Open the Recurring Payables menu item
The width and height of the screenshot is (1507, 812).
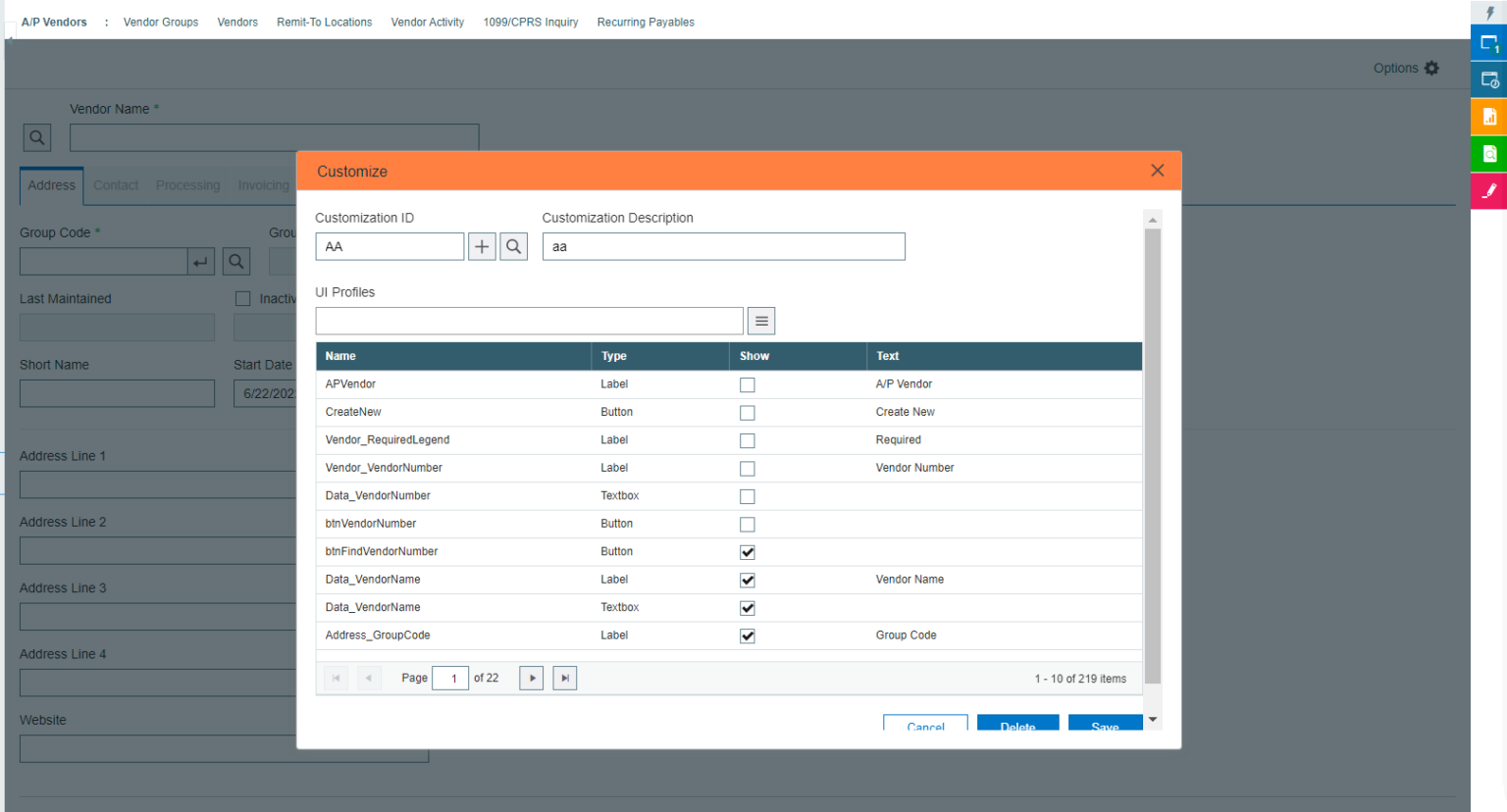click(646, 22)
